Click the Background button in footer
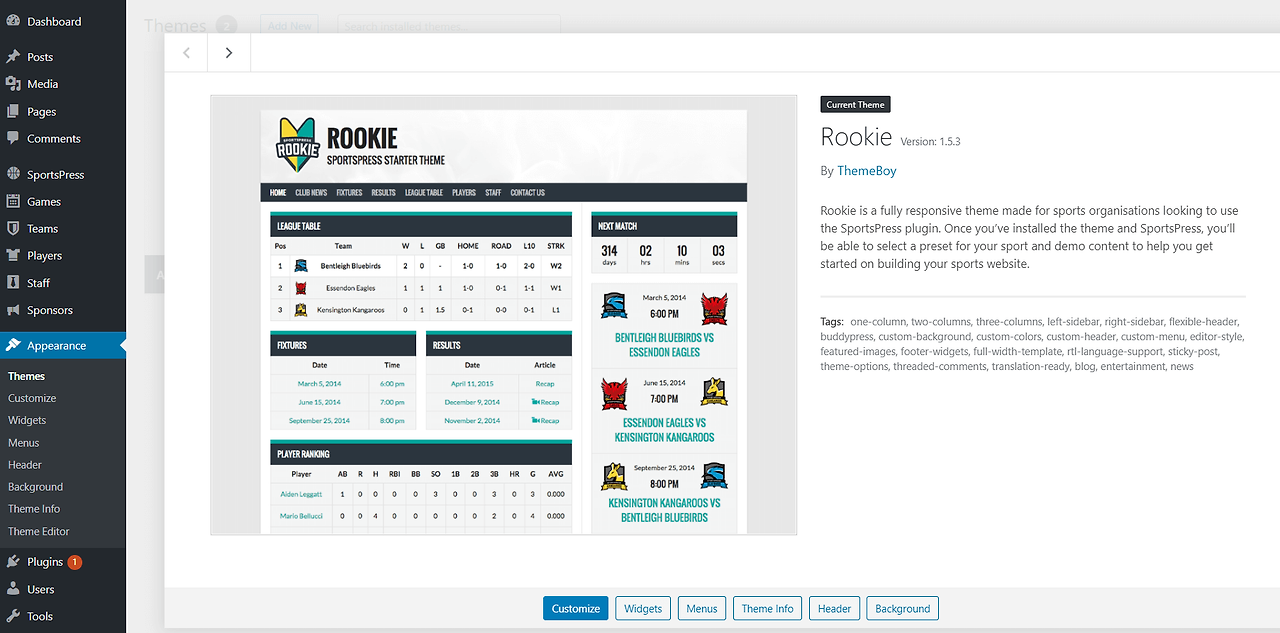 tap(903, 608)
